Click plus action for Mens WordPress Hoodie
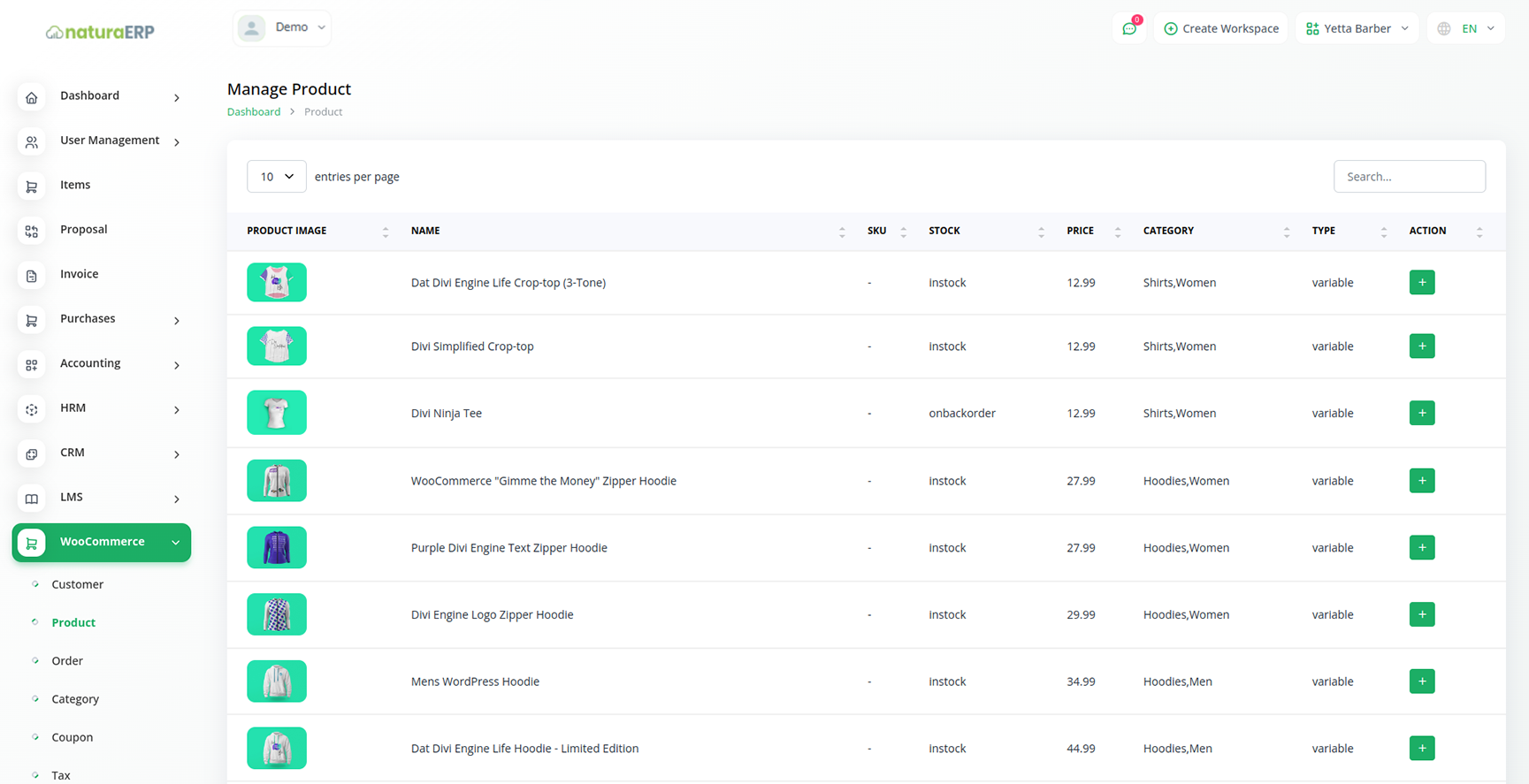The width and height of the screenshot is (1529, 784). pyautogui.click(x=1422, y=681)
